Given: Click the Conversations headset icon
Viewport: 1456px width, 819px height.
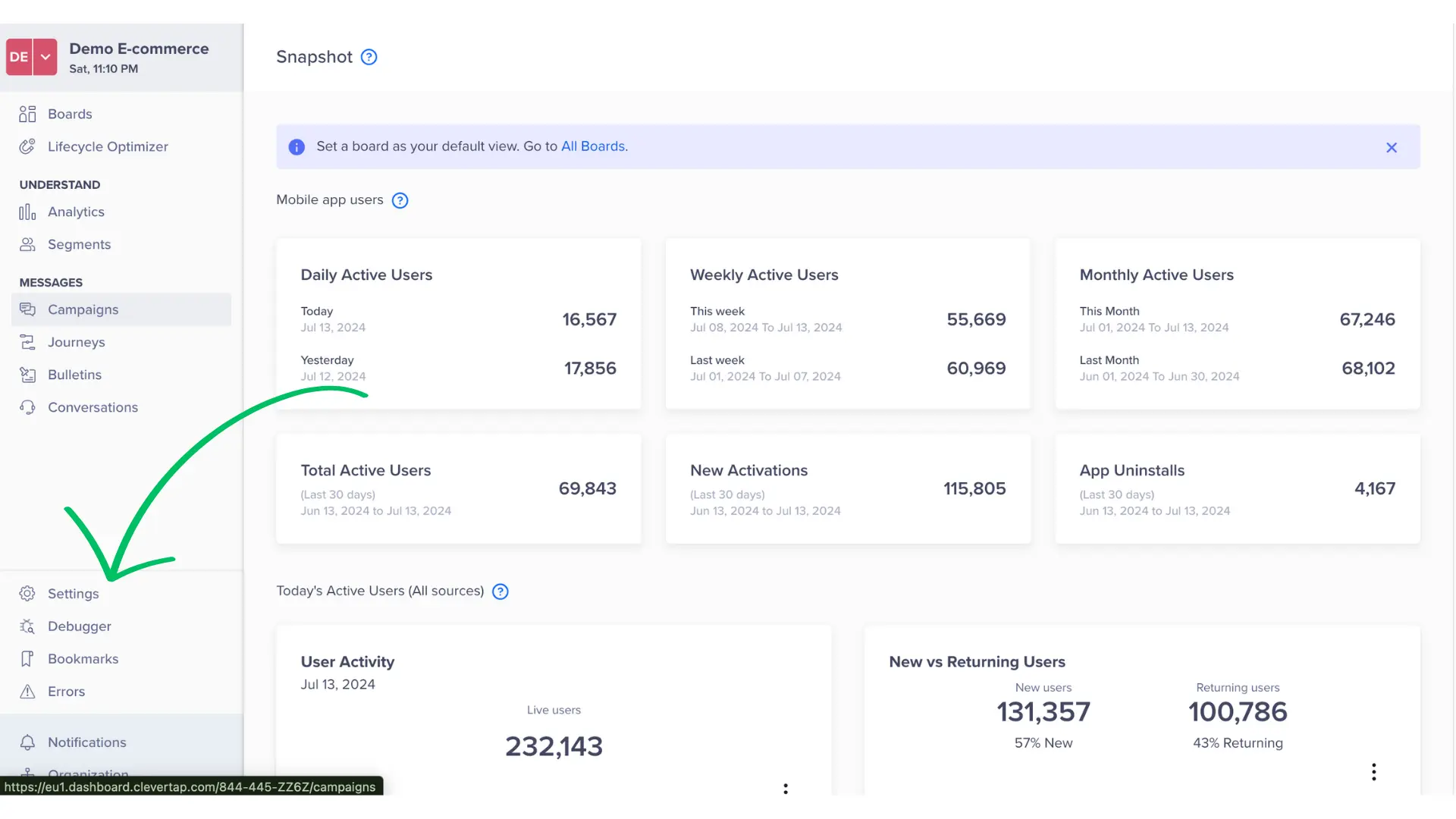Looking at the screenshot, I should point(27,407).
